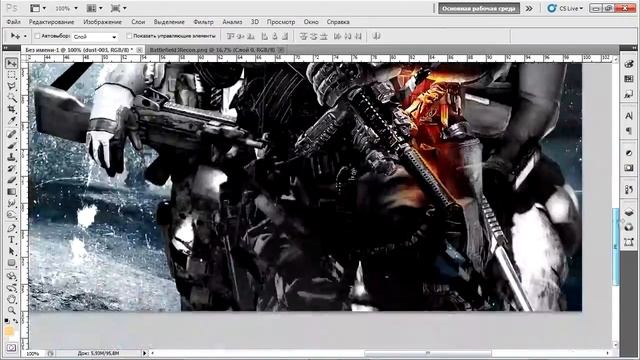The height and width of the screenshot is (360, 640).
Task: Open the Paragraph panel icon
Action: pos(629,131)
